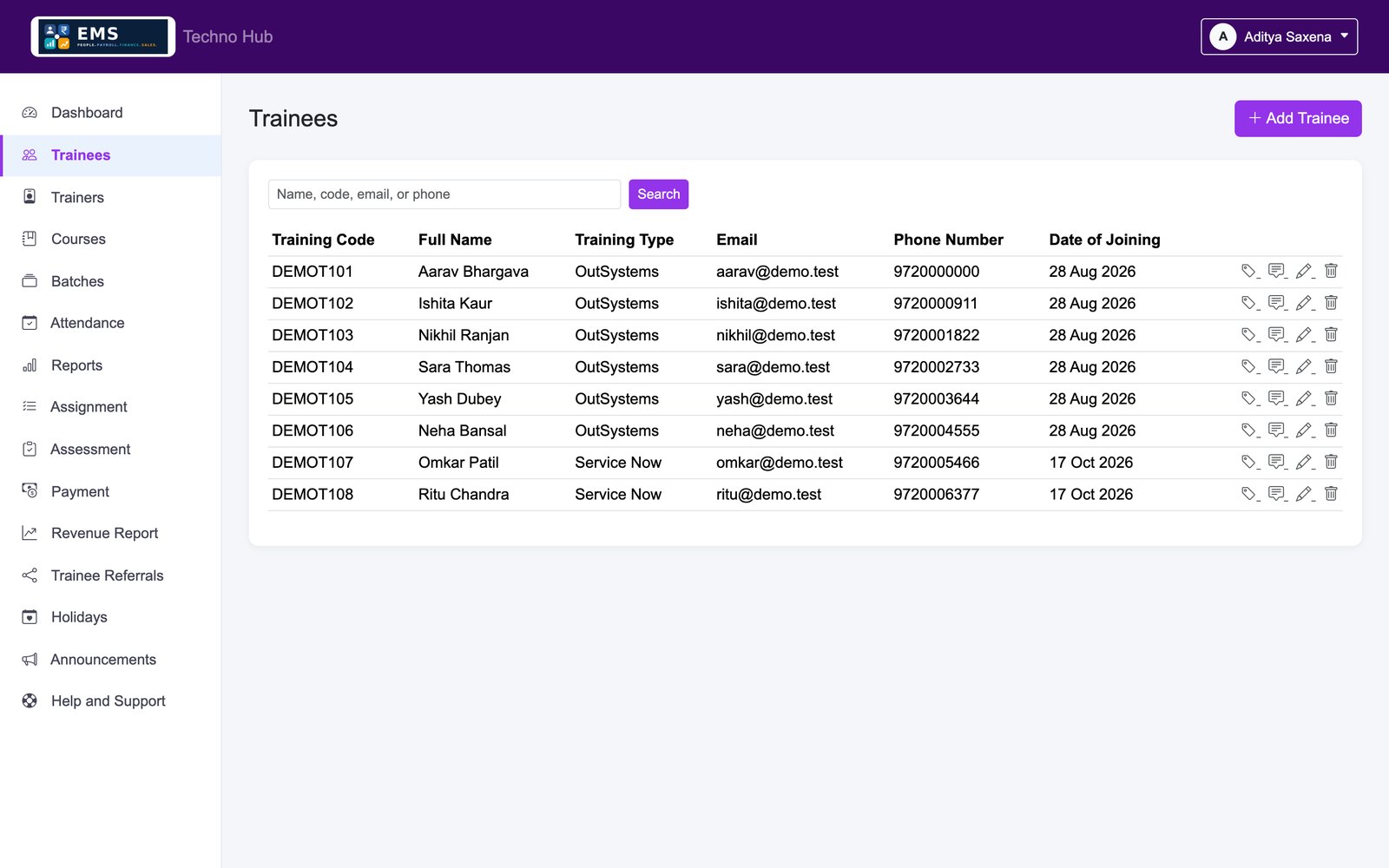Image resolution: width=1389 pixels, height=868 pixels.
Task: Click training code DEMOT105
Action: (x=313, y=399)
